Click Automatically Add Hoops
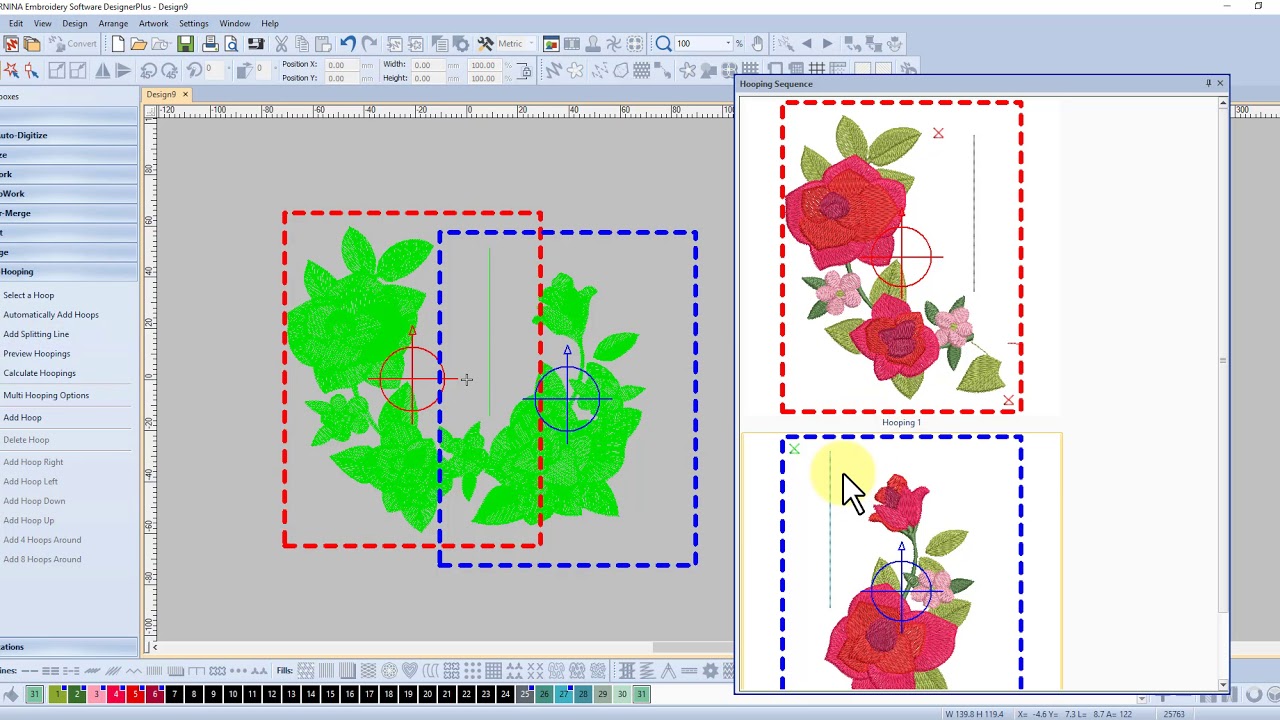Screen dimensions: 1280x720 tap(51, 315)
